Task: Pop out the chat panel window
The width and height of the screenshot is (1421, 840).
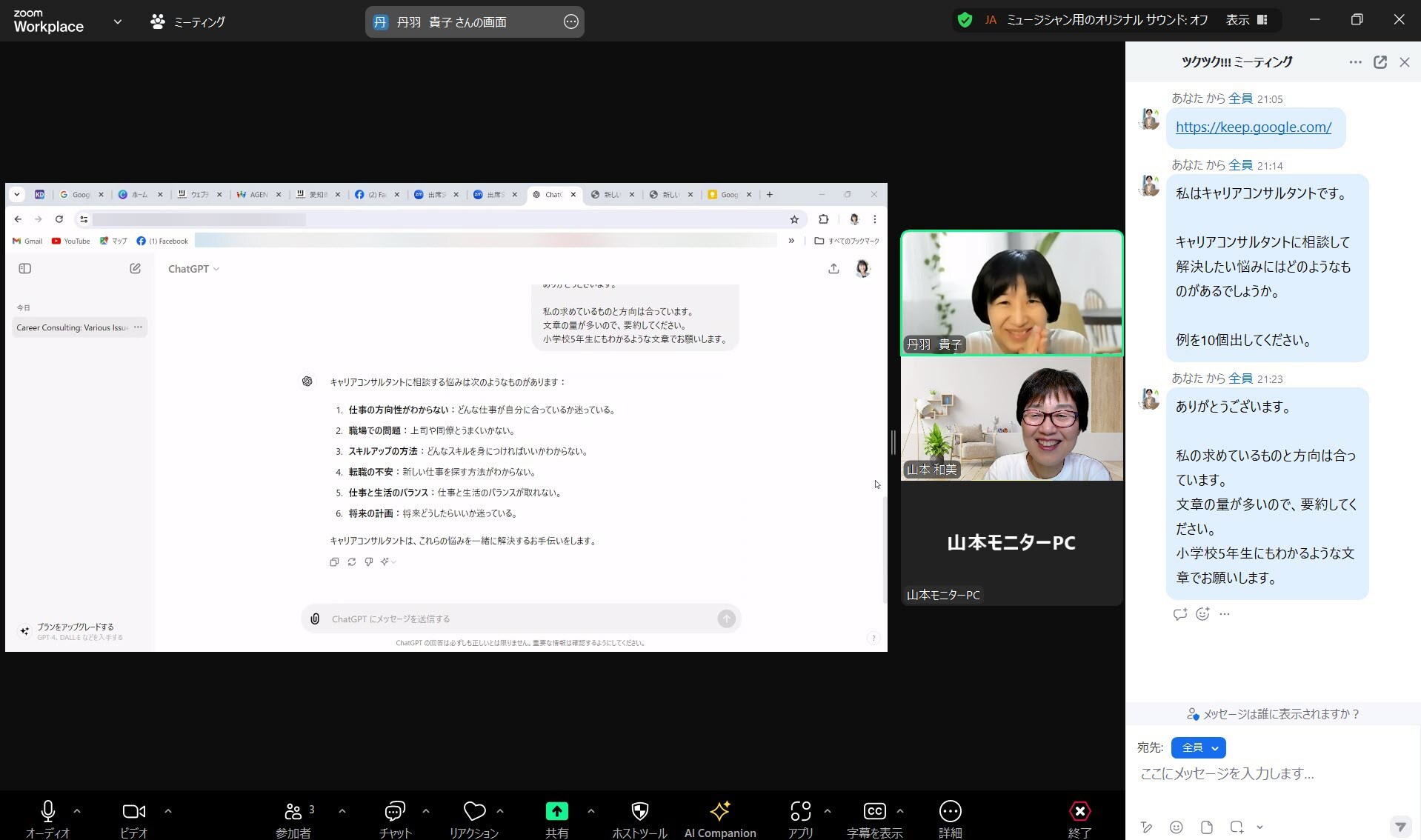Action: [x=1380, y=62]
